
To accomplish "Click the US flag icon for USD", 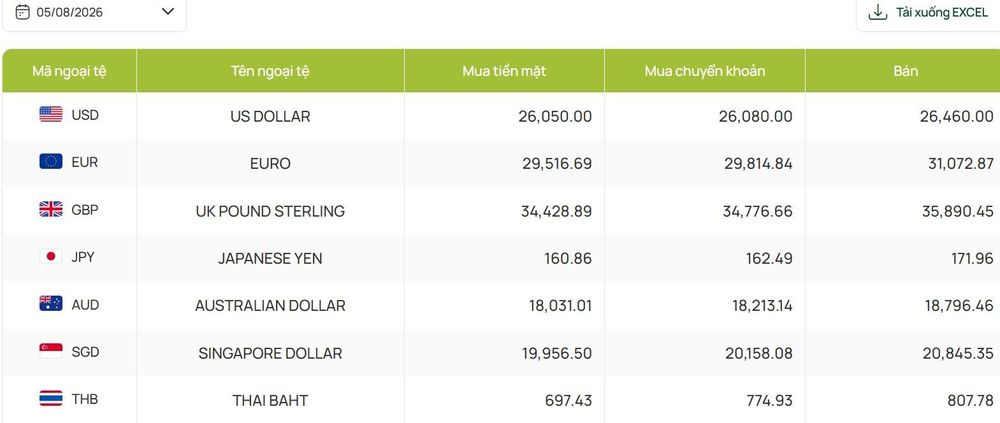I will tap(51, 115).
